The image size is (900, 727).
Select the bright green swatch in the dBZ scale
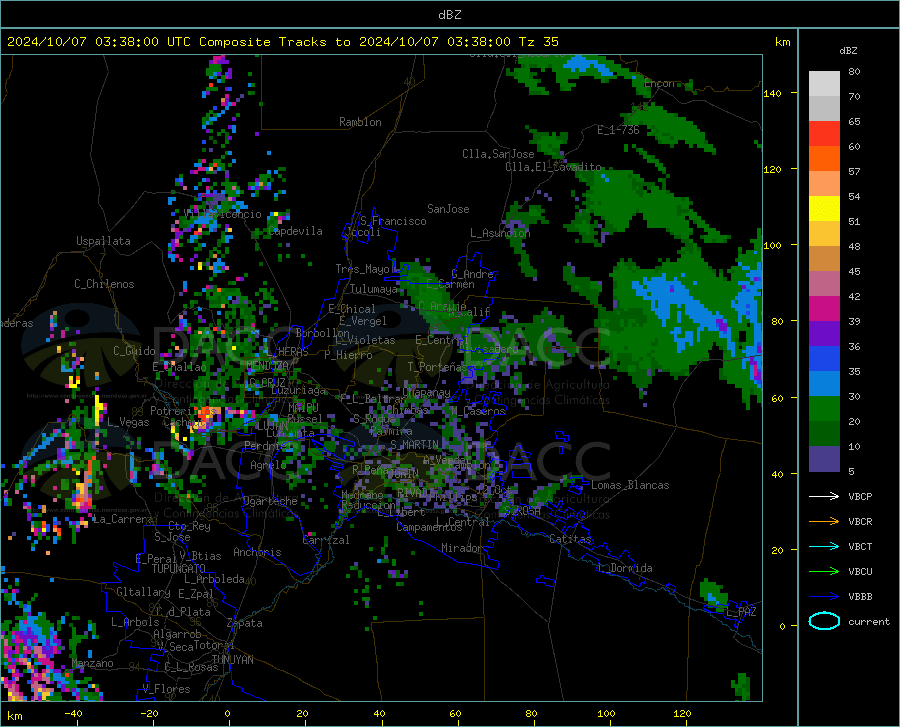pyautogui.click(x=824, y=409)
